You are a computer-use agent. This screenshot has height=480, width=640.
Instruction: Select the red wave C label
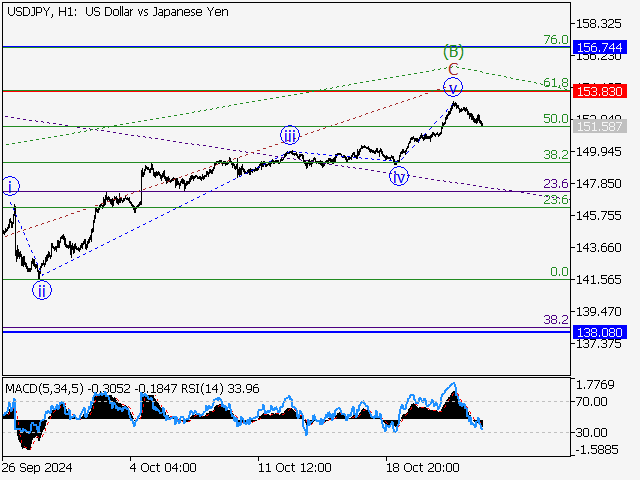[x=453, y=69]
